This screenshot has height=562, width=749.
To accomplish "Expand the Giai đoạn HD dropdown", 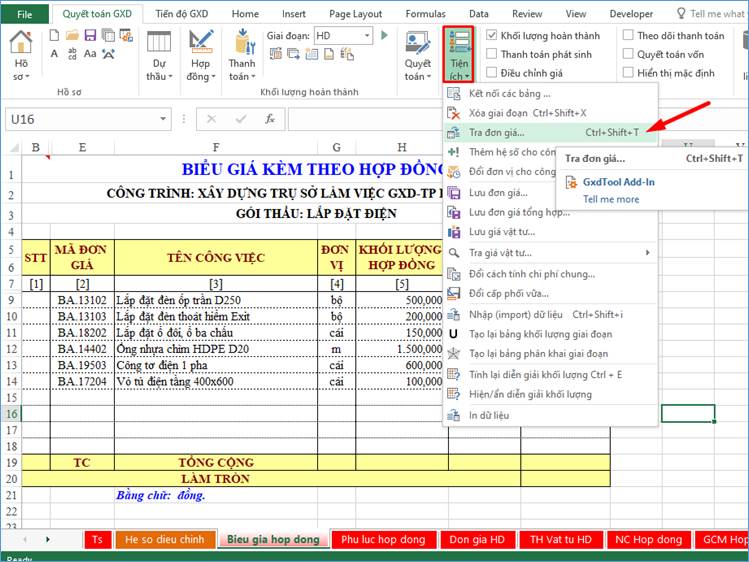I will (368, 35).
